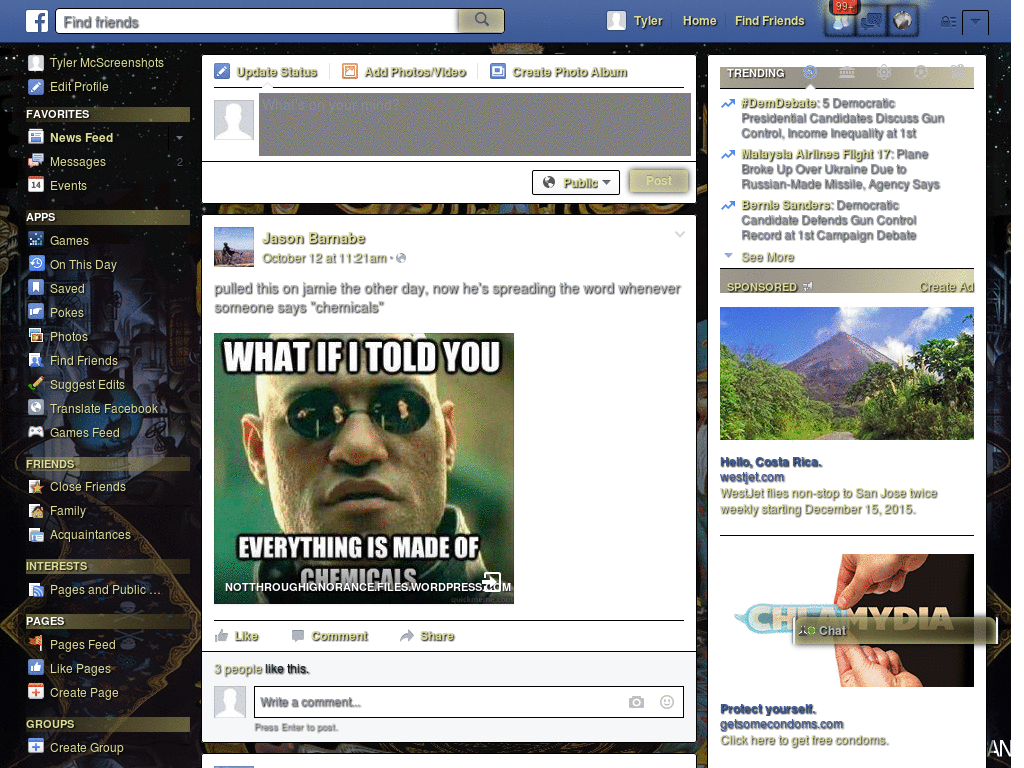Select the Create Photo Album tab
The height and width of the screenshot is (768, 1024).
click(x=559, y=72)
